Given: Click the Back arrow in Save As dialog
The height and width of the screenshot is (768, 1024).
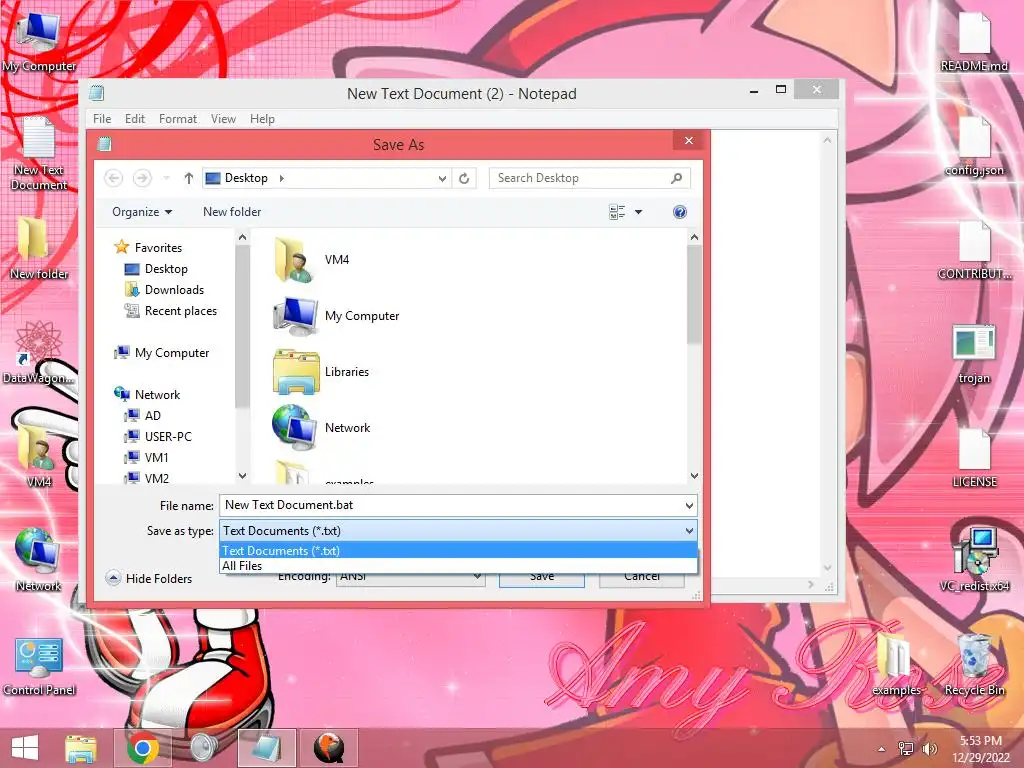Looking at the screenshot, I should tap(114, 178).
